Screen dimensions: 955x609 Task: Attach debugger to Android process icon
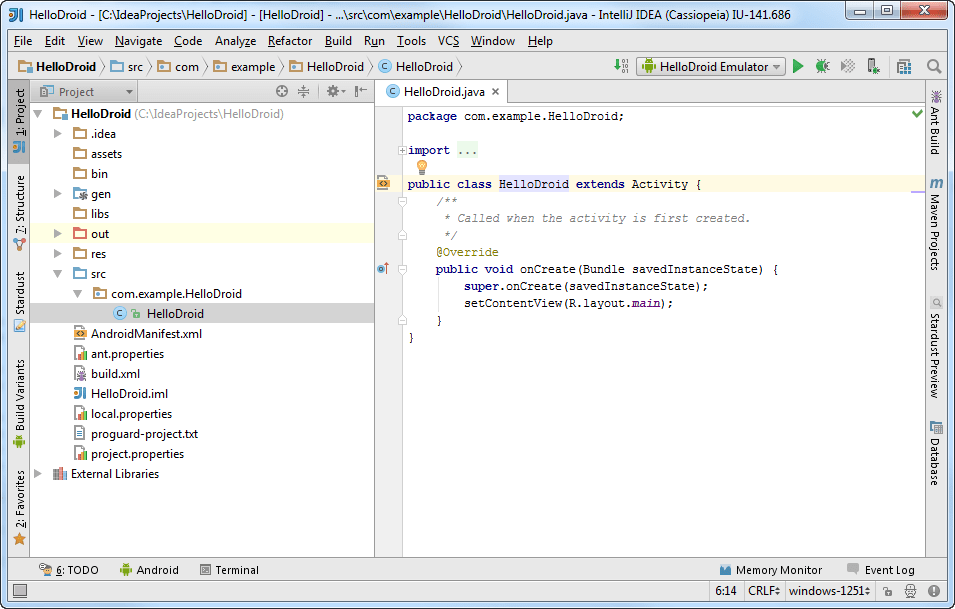[x=873, y=66]
